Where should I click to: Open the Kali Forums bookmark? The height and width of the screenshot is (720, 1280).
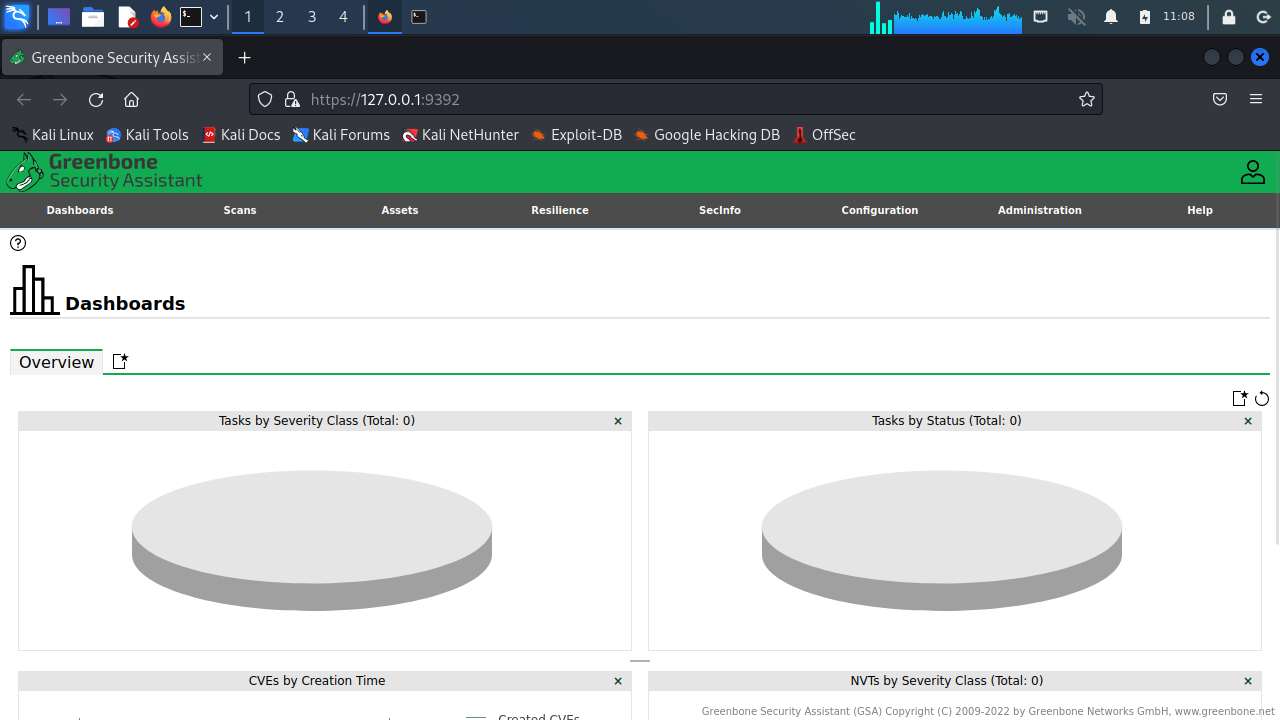[x=341, y=135]
